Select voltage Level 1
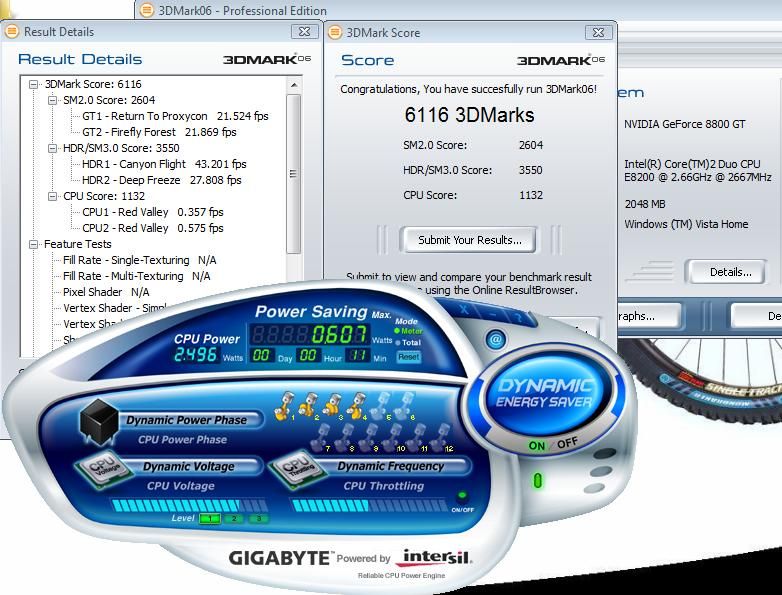Image resolution: width=782 pixels, height=595 pixels. 209,519
